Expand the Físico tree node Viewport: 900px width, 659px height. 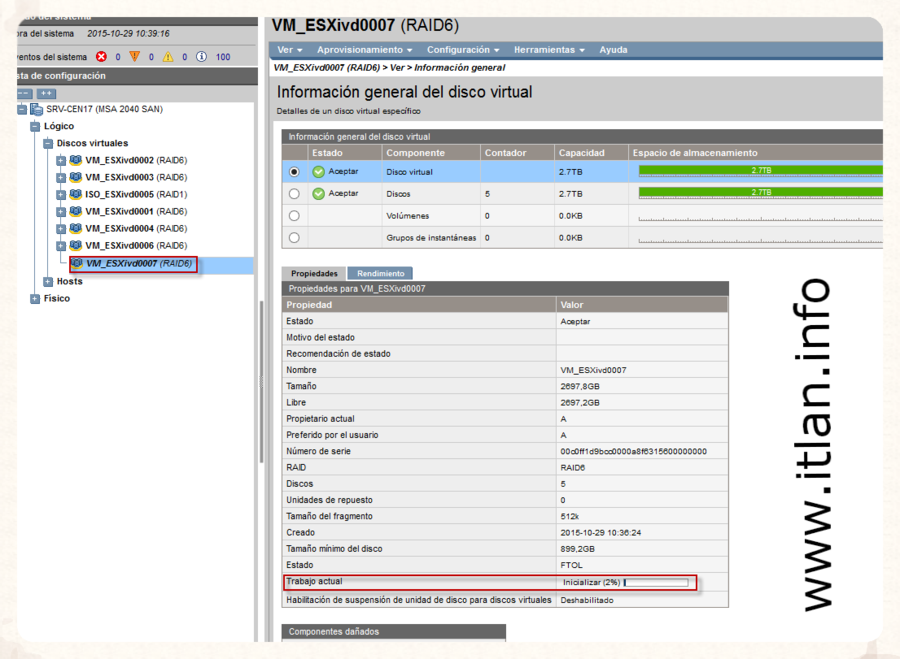(35, 299)
